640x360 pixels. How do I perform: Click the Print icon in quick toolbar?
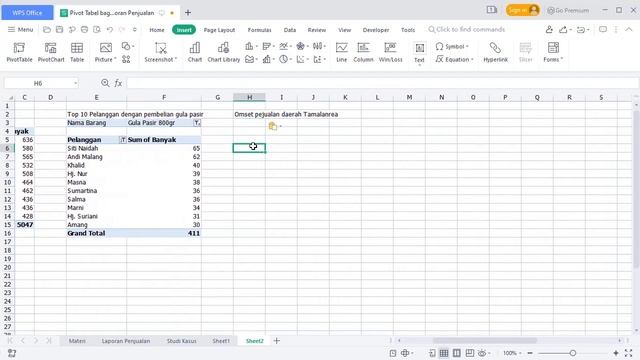[x=84, y=29]
